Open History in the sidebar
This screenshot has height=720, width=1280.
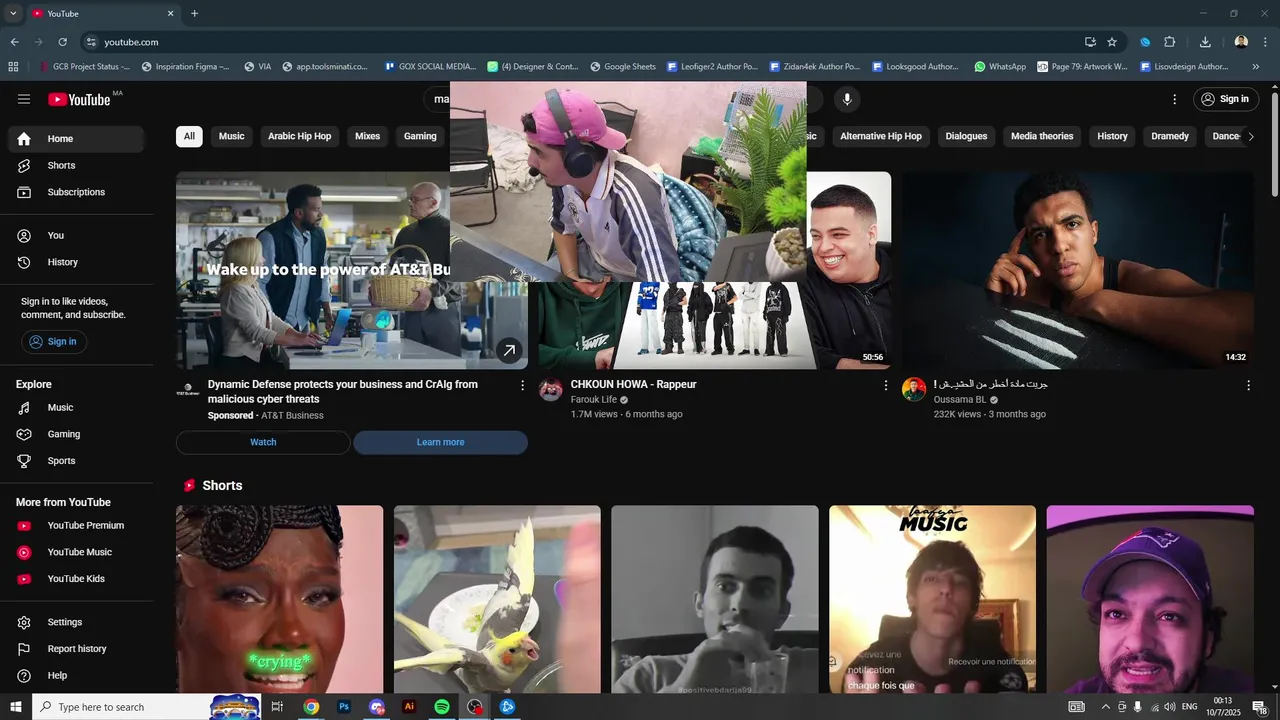tap(76, 262)
